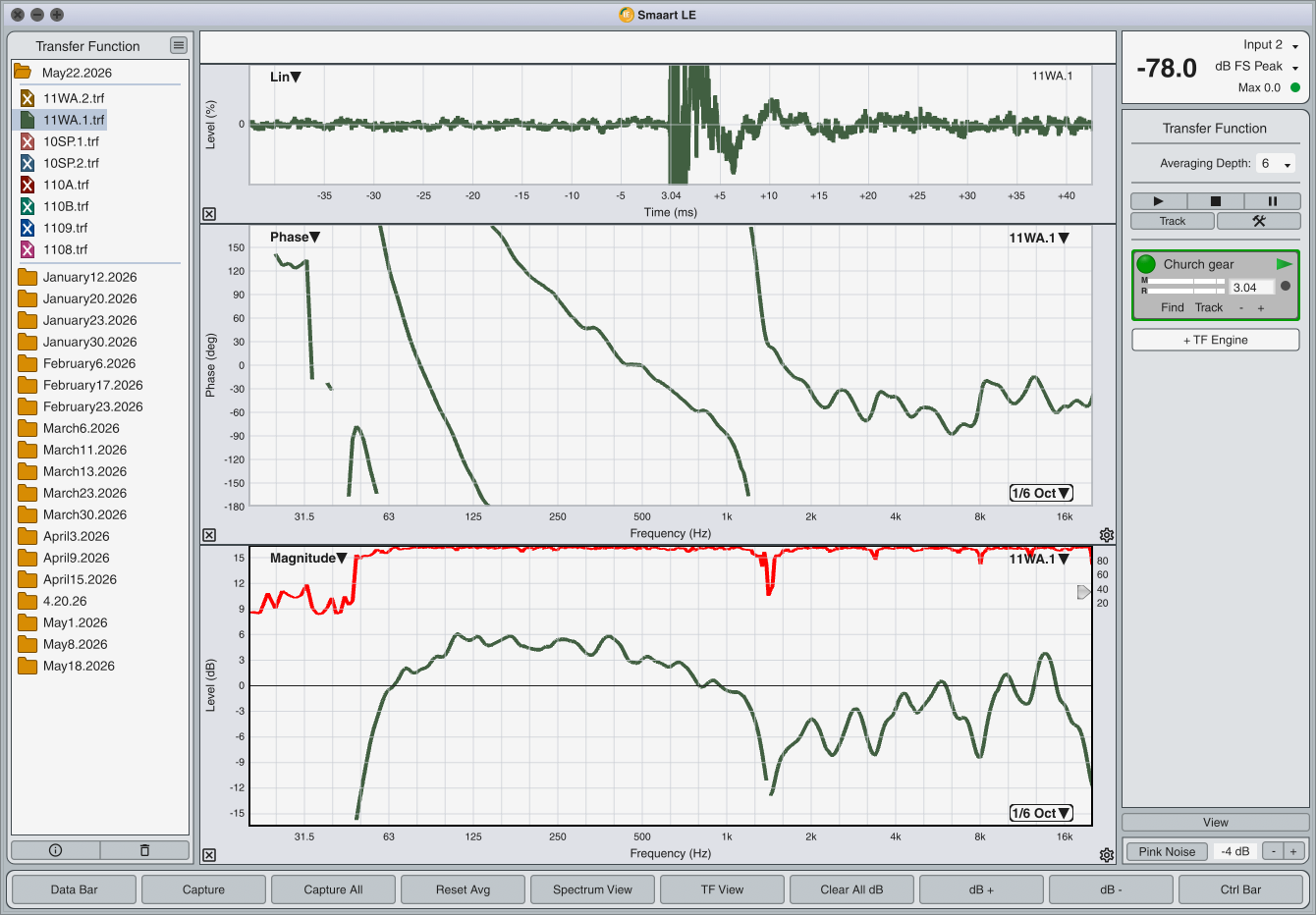Click the 1109.trf trace icon
Screen dimensions: 1316x915
coord(27,228)
